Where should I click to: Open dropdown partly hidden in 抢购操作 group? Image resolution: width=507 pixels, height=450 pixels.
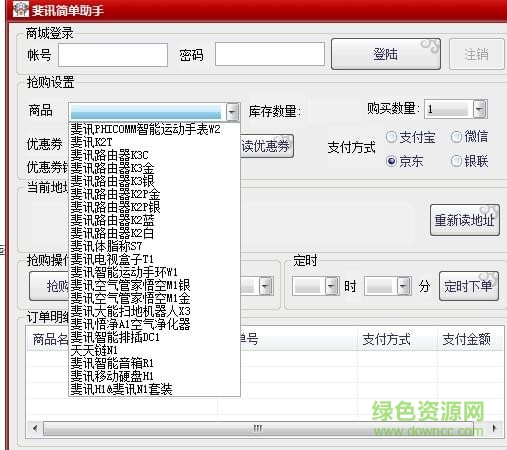(x=266, y=286)
